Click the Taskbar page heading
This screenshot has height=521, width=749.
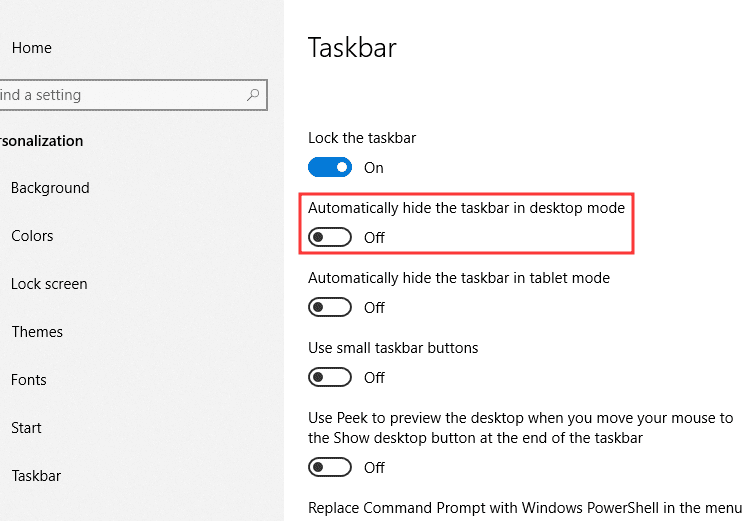pos(353,48)
